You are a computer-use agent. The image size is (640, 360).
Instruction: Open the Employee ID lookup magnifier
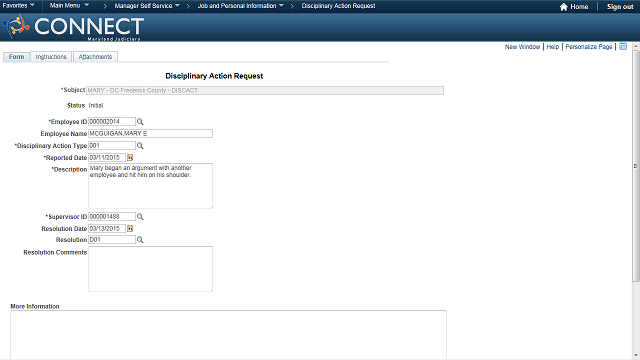tap(140, 122)
